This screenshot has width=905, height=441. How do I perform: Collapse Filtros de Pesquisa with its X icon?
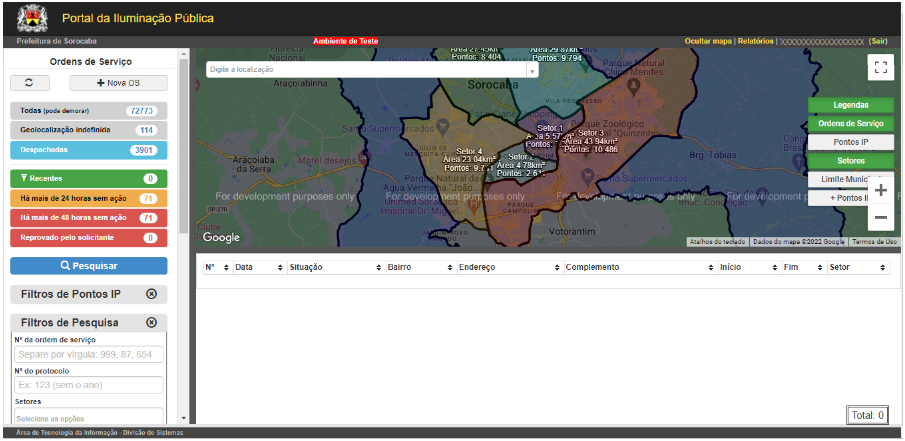[151, 322]
